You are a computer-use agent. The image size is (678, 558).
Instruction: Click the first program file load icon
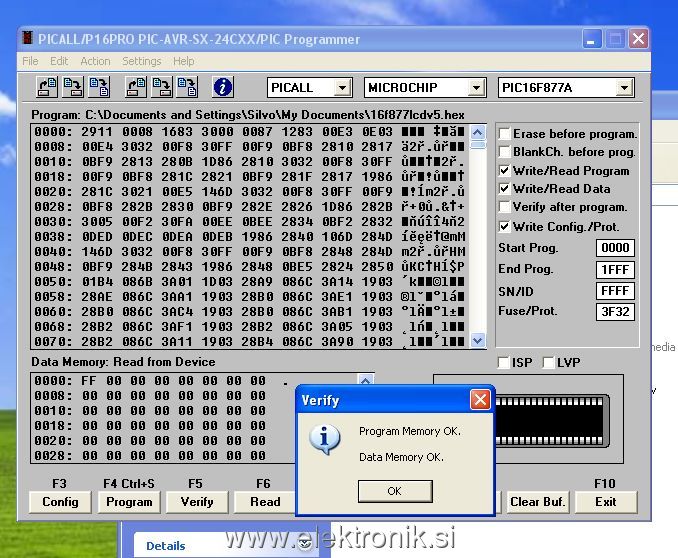pos(47,87)
